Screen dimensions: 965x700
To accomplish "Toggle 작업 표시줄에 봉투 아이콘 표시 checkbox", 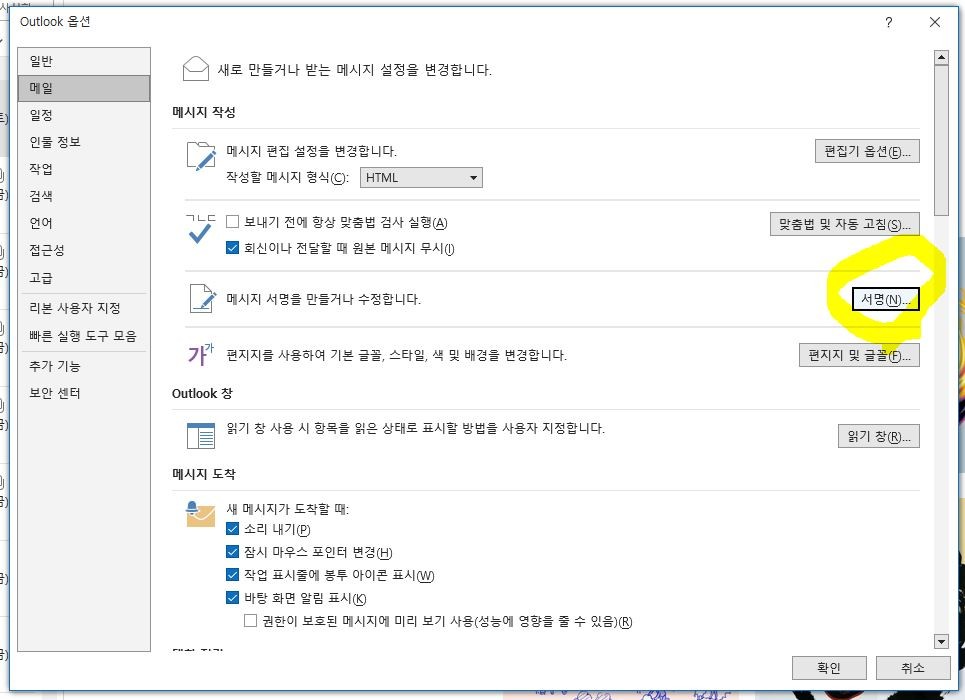I will pyautogui.click(x=233, y=574).
